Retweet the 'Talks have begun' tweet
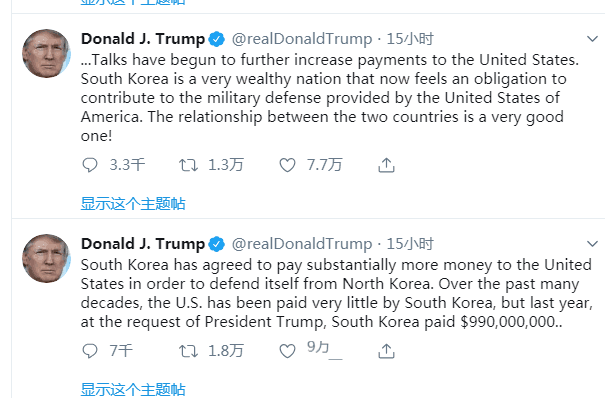The image size is (605, 398). click(x=188, y=165)
